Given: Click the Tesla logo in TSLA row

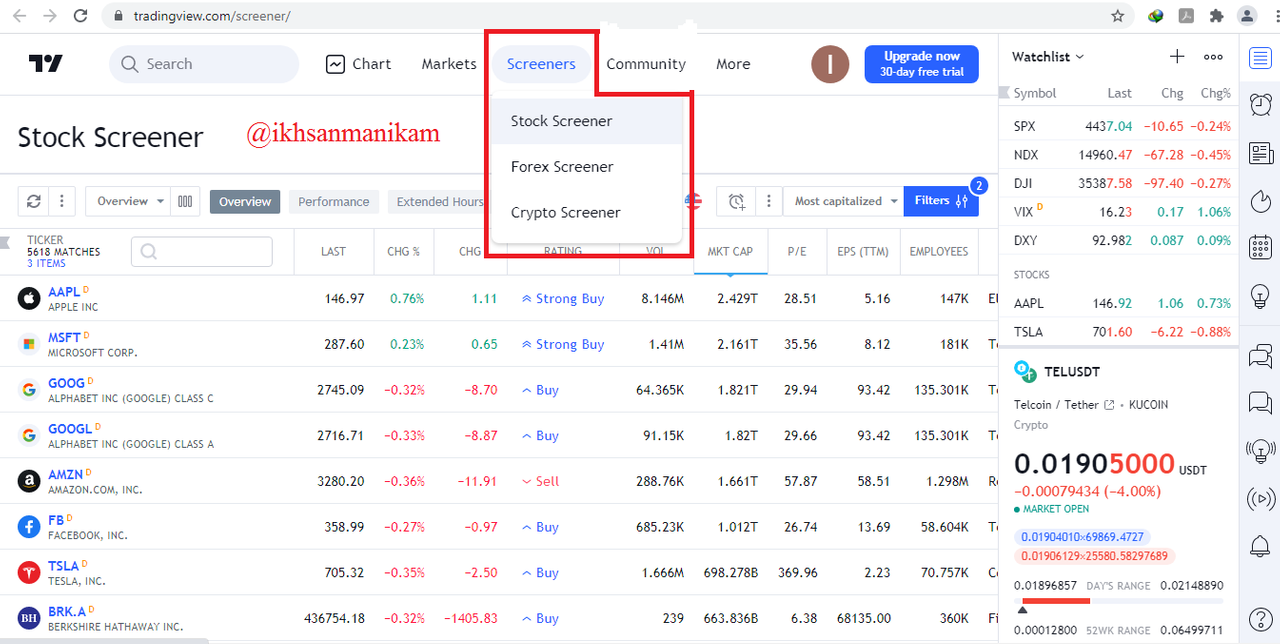Looking at the screenshot, I should pos(30,572).
